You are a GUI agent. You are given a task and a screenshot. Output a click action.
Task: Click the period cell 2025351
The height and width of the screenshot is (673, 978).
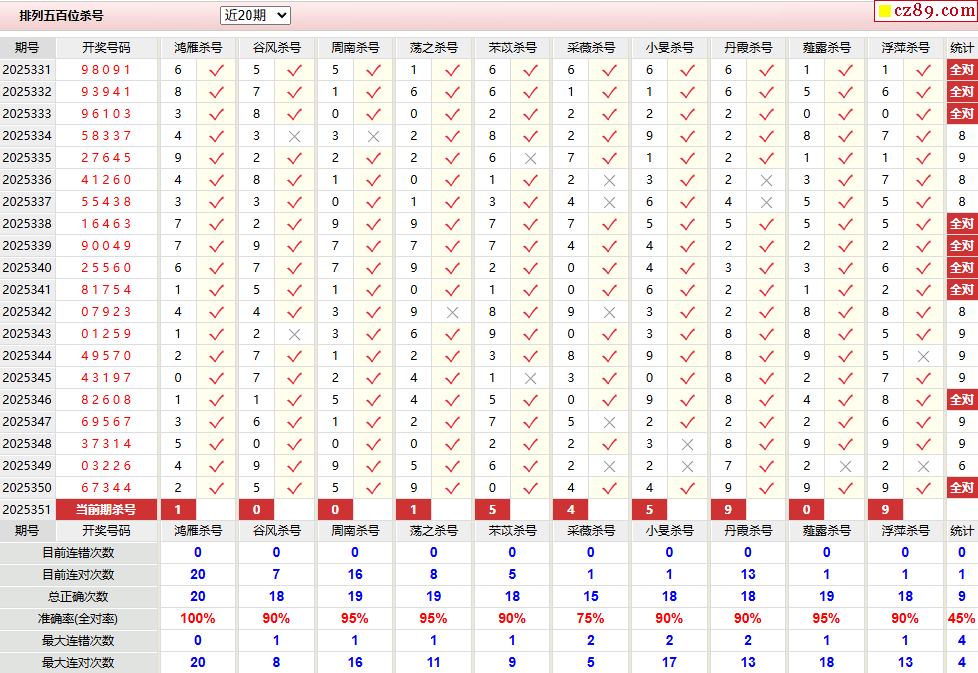(x=27, y=510)
